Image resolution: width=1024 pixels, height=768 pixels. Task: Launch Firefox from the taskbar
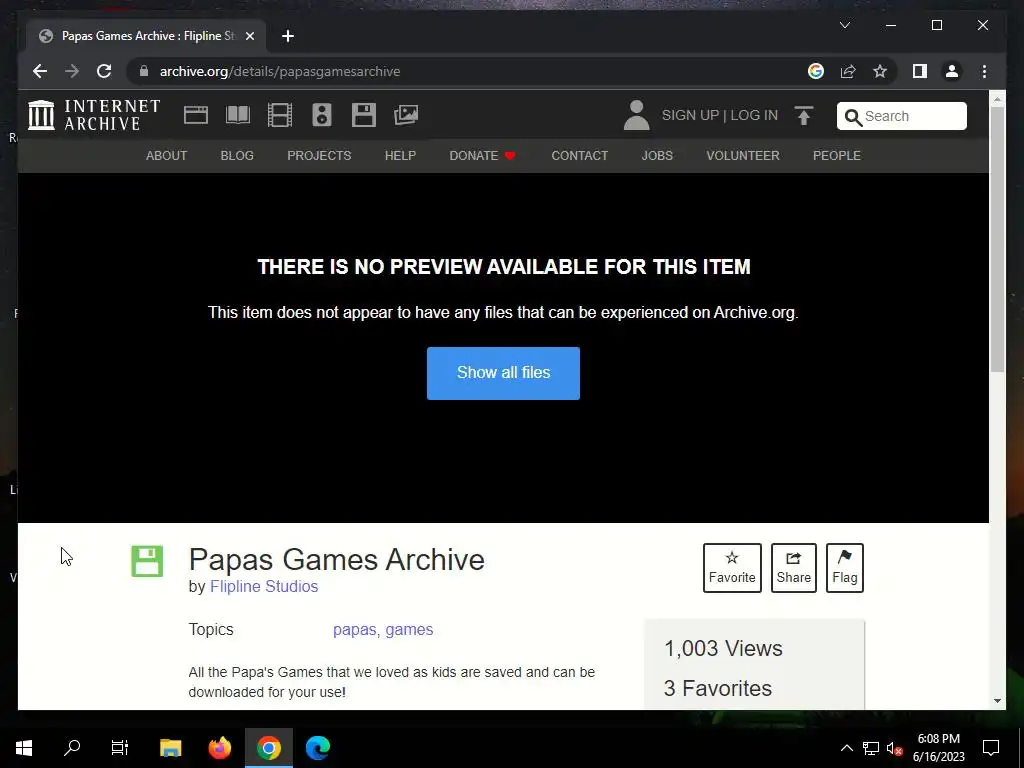tap(219, 748)
